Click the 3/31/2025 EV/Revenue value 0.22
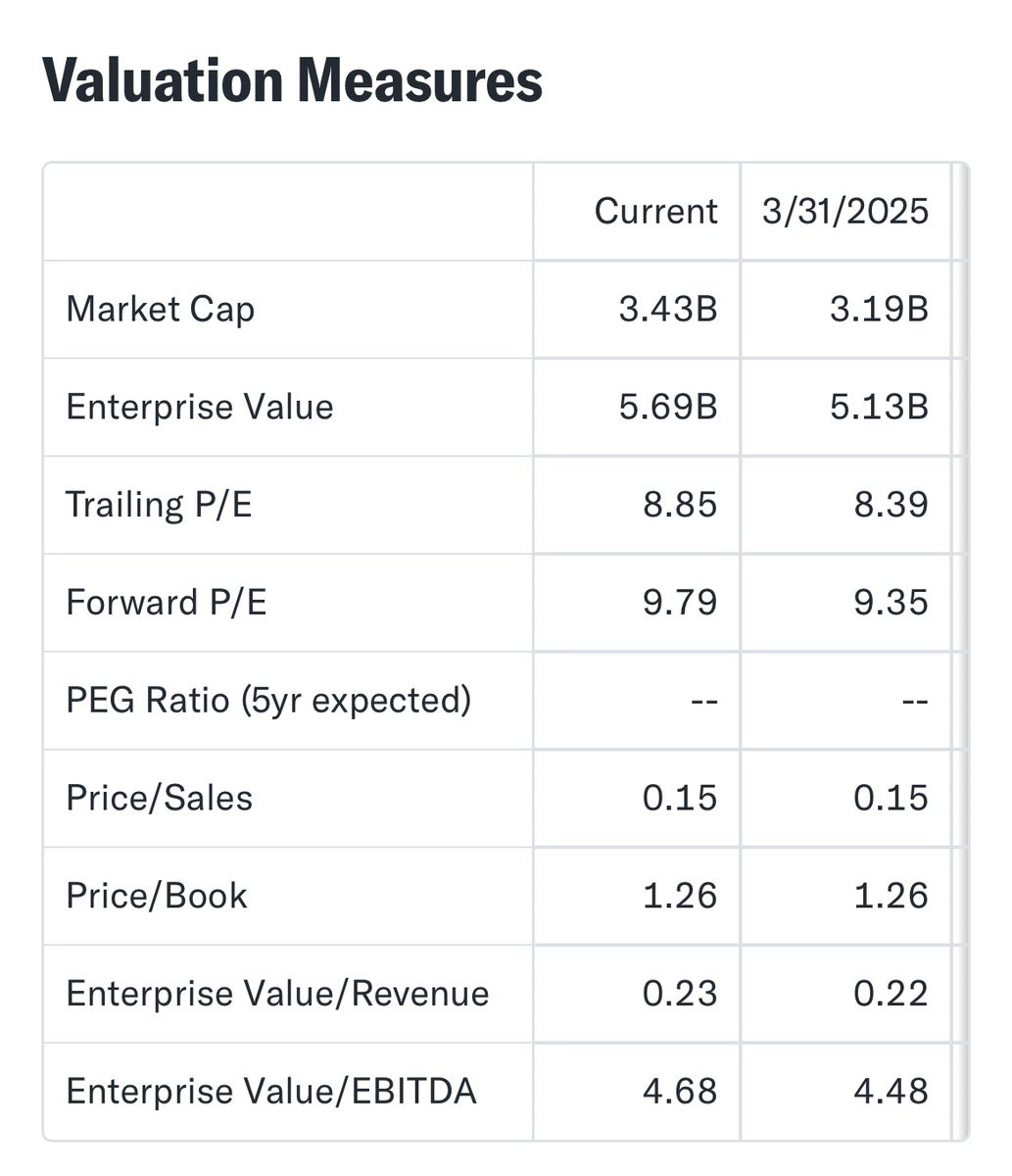This screenshot has height=1176, width=1012. [891, 994]
